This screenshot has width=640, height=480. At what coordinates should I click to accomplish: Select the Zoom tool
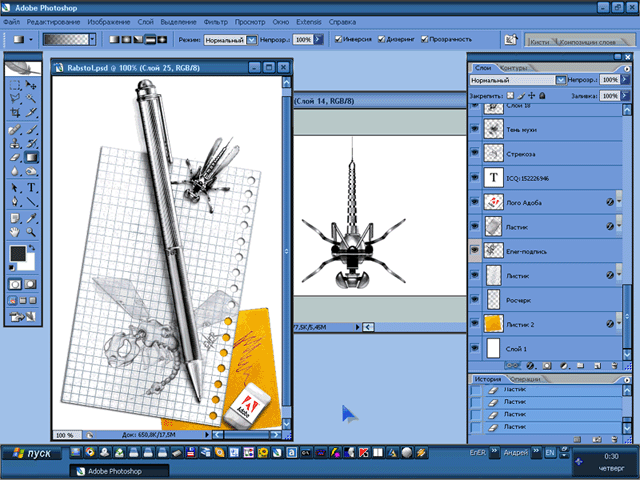click(31, 232)
